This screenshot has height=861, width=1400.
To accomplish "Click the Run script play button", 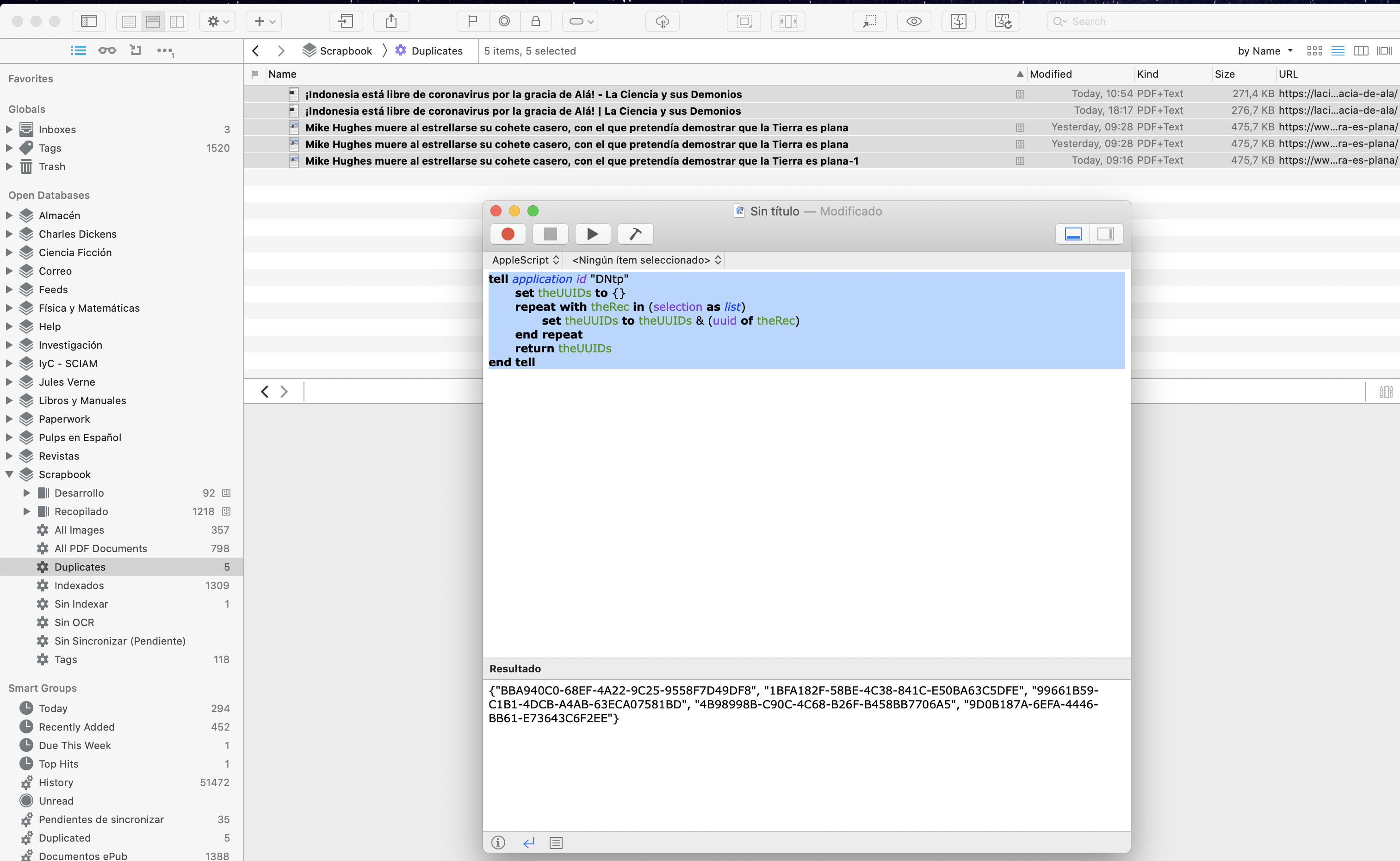I will [592, 234].
